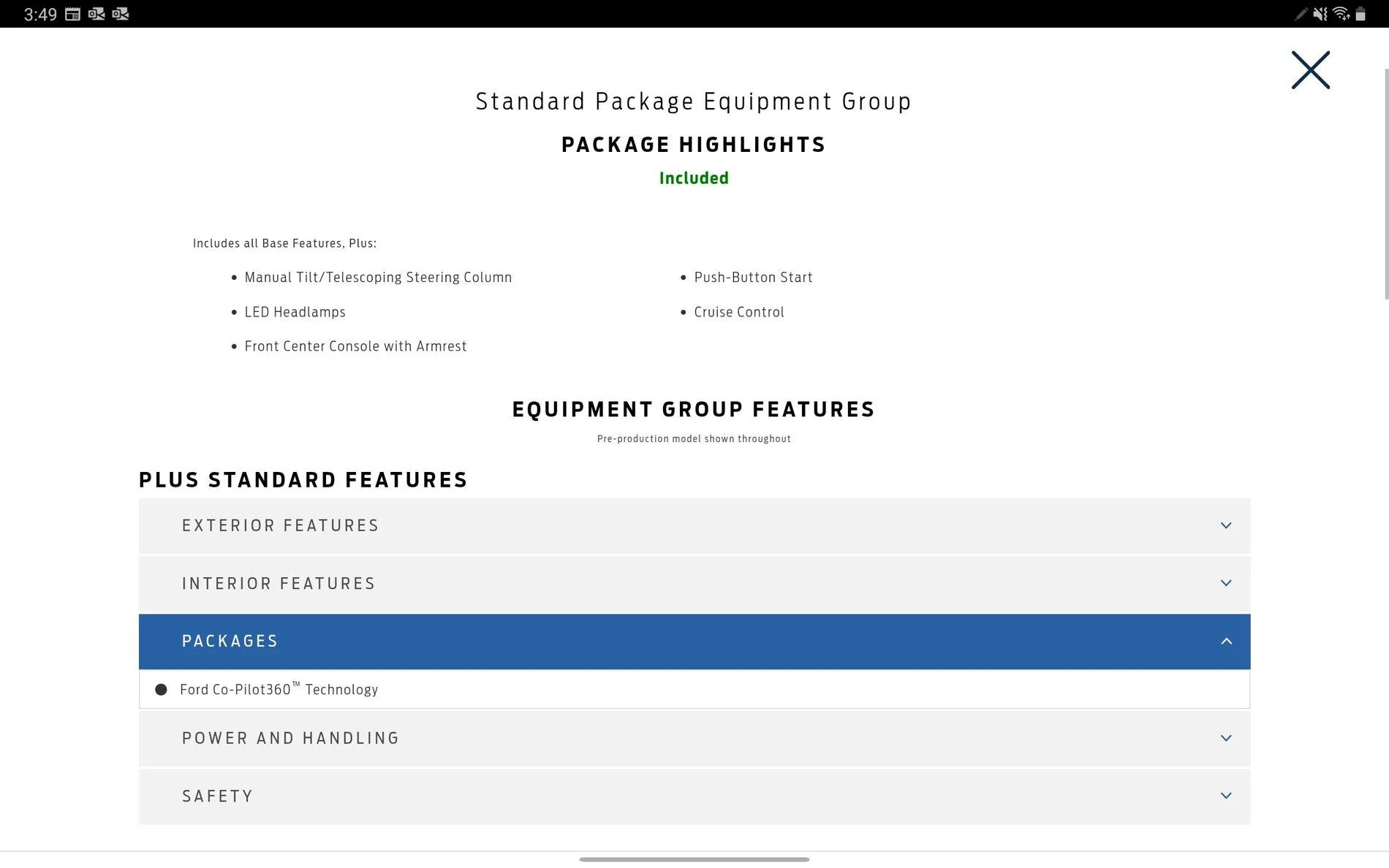
Task: Click Pre-production model shown throughout note
Action: click(x=694, y=438)
